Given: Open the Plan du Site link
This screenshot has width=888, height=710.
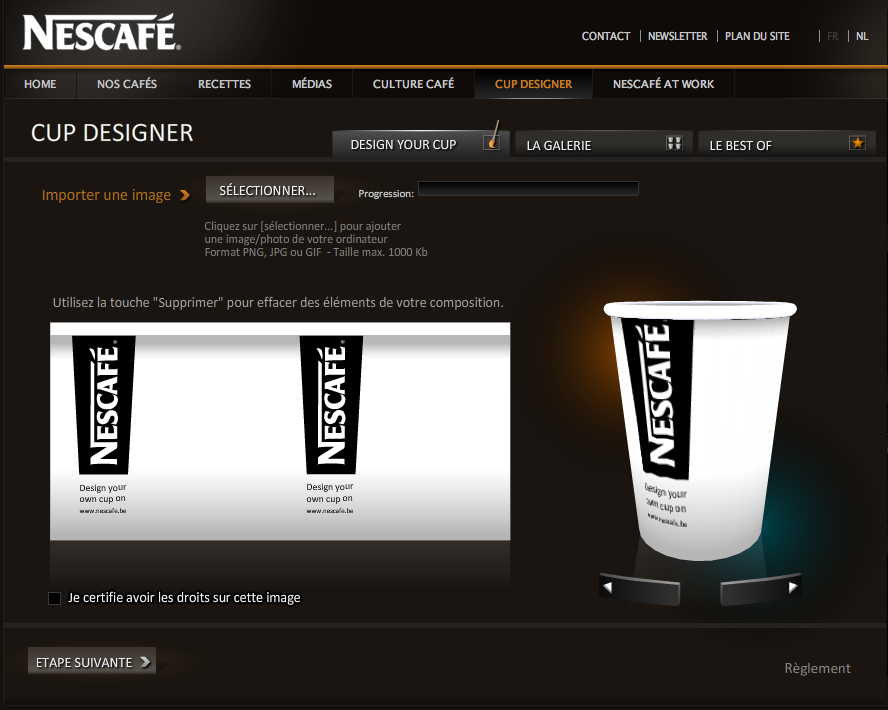Looking at the screenshot, I should pos(757,36).
